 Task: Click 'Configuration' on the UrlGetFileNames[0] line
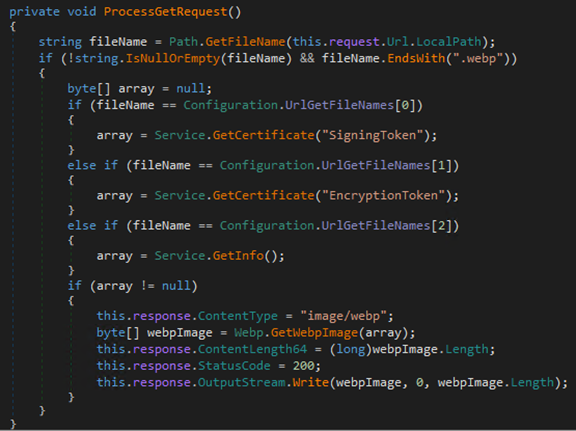coord(231,105)
